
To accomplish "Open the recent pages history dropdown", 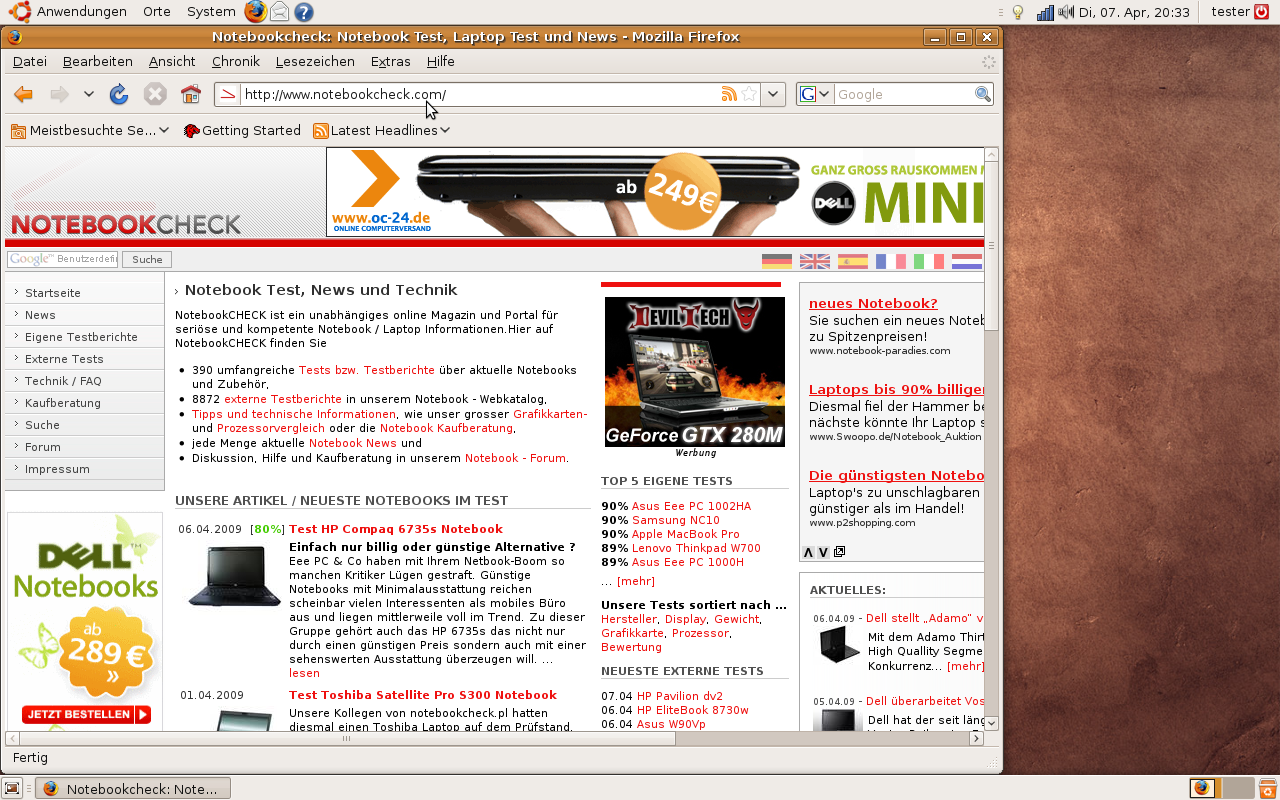I will click(88, 94).
